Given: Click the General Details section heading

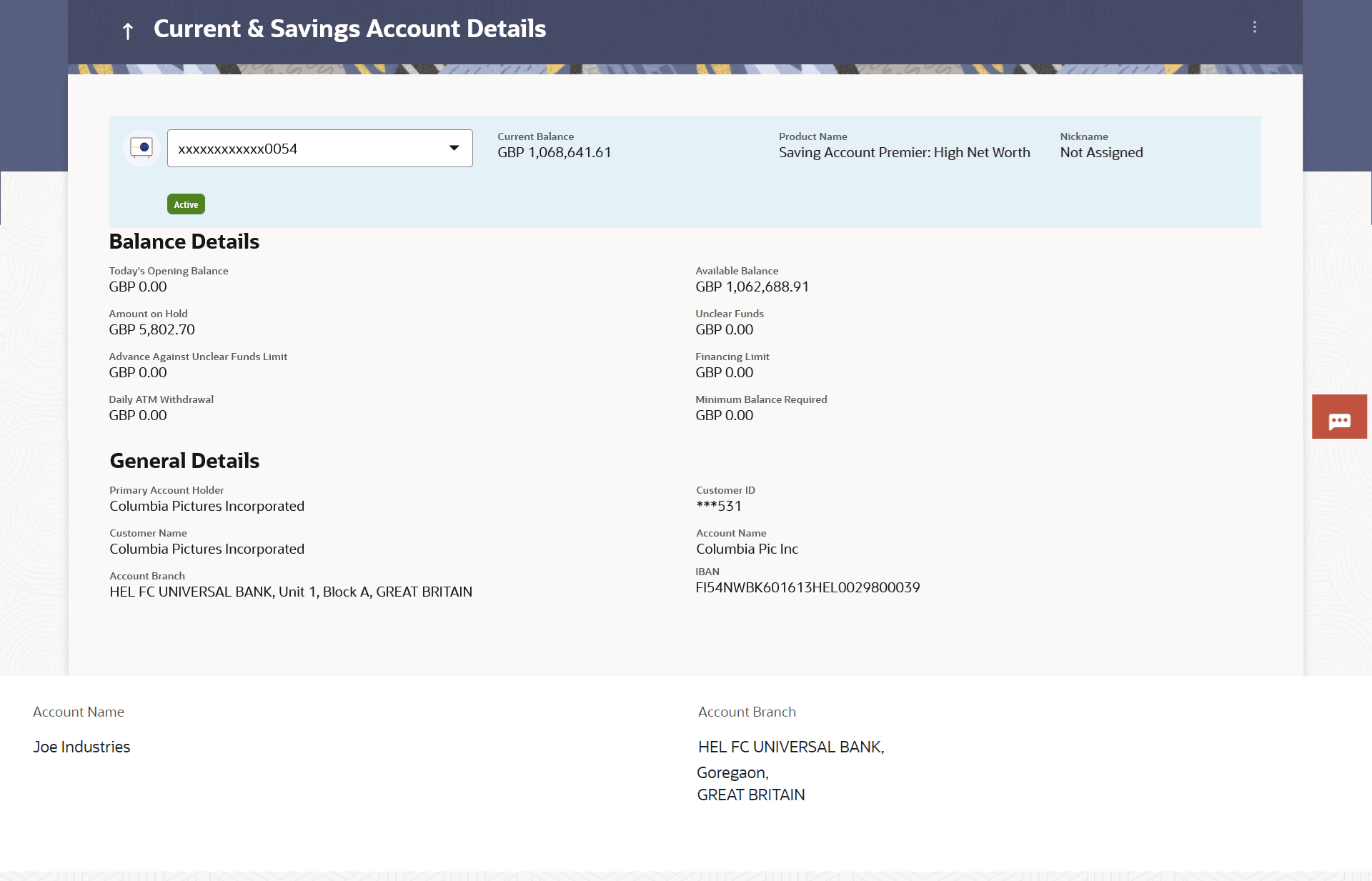Looking at the screenshot, I should point(184,461).
